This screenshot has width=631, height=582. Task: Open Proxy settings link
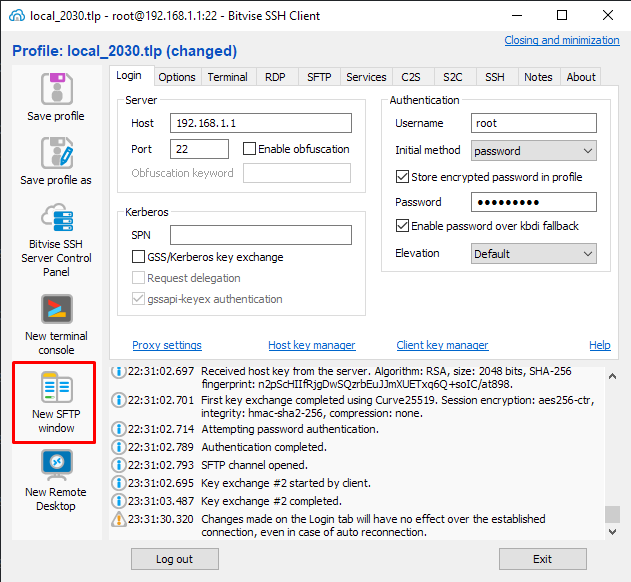[167, 345]
